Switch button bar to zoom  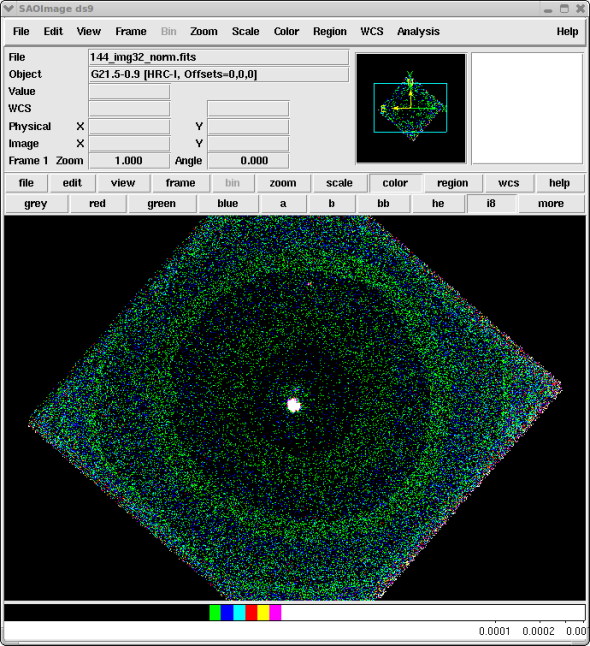coord(283,183)
